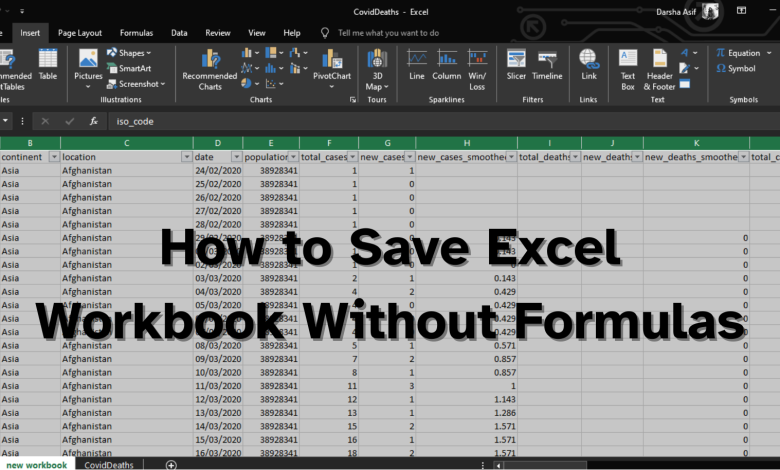Click the Recommended Charts icon
The image size is (780, 470).
click(x=210, y=68)
